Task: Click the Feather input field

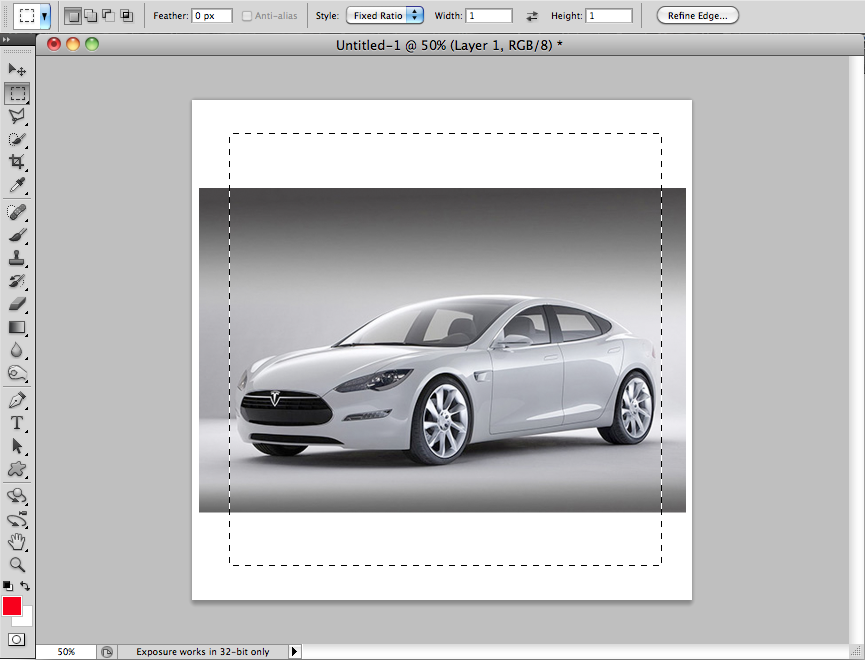Action: point(212,15)
